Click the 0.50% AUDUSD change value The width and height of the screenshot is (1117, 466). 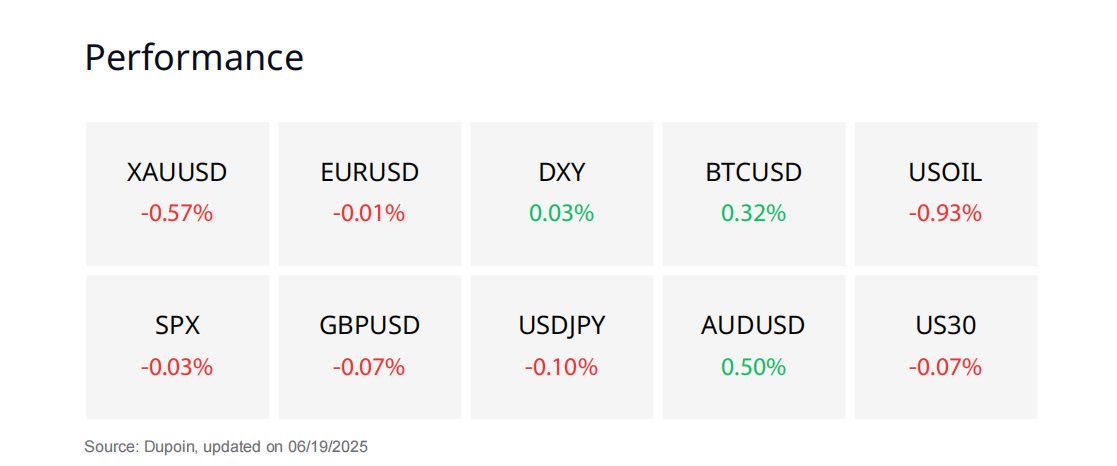(x=754, y=367)
